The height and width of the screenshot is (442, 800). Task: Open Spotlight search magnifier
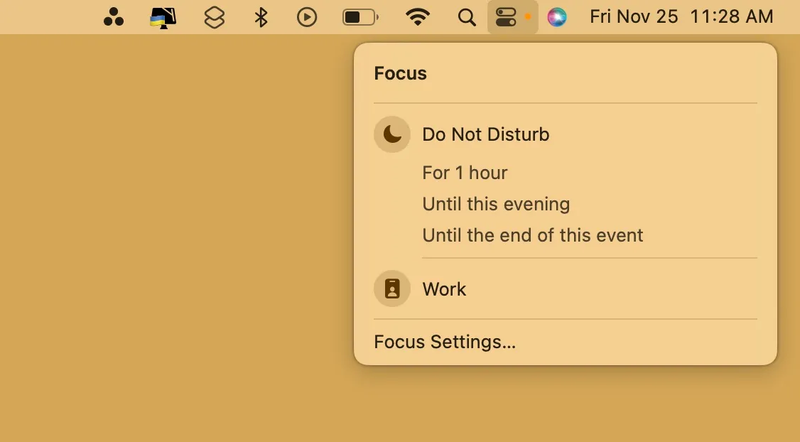point(466,18)
